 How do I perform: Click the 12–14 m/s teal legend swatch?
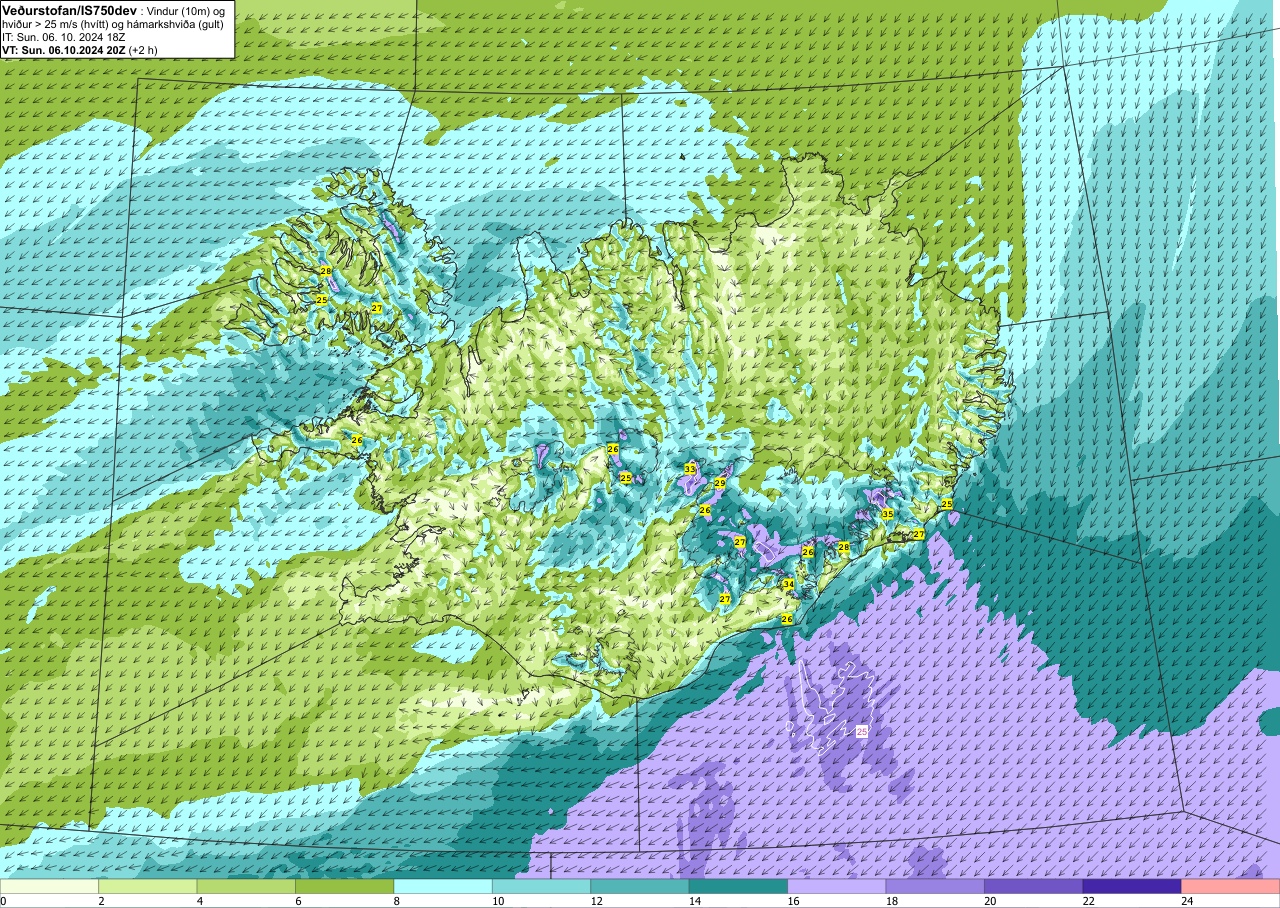[x=640, y=886]
